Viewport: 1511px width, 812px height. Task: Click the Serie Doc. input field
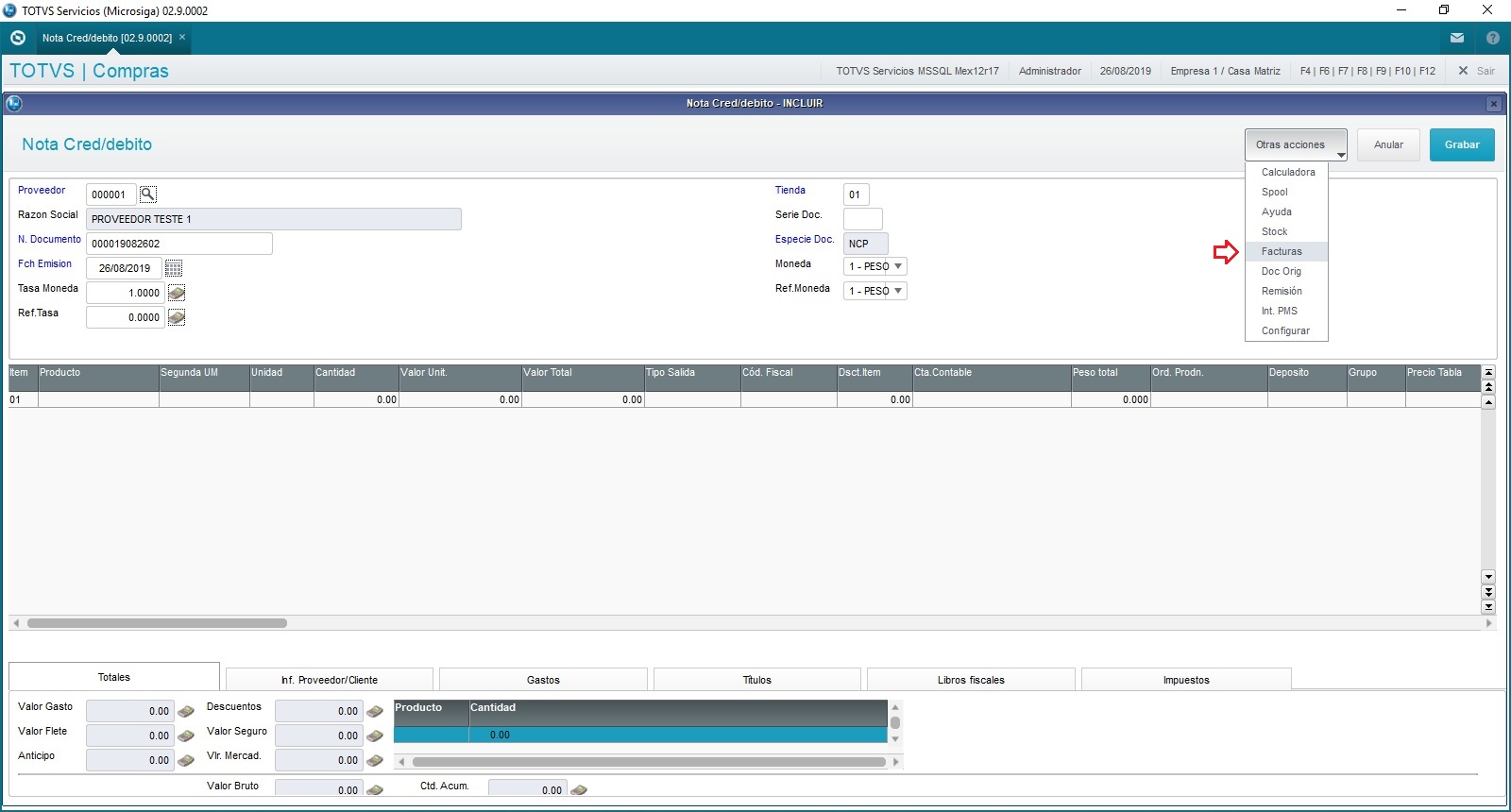point(863,219)
